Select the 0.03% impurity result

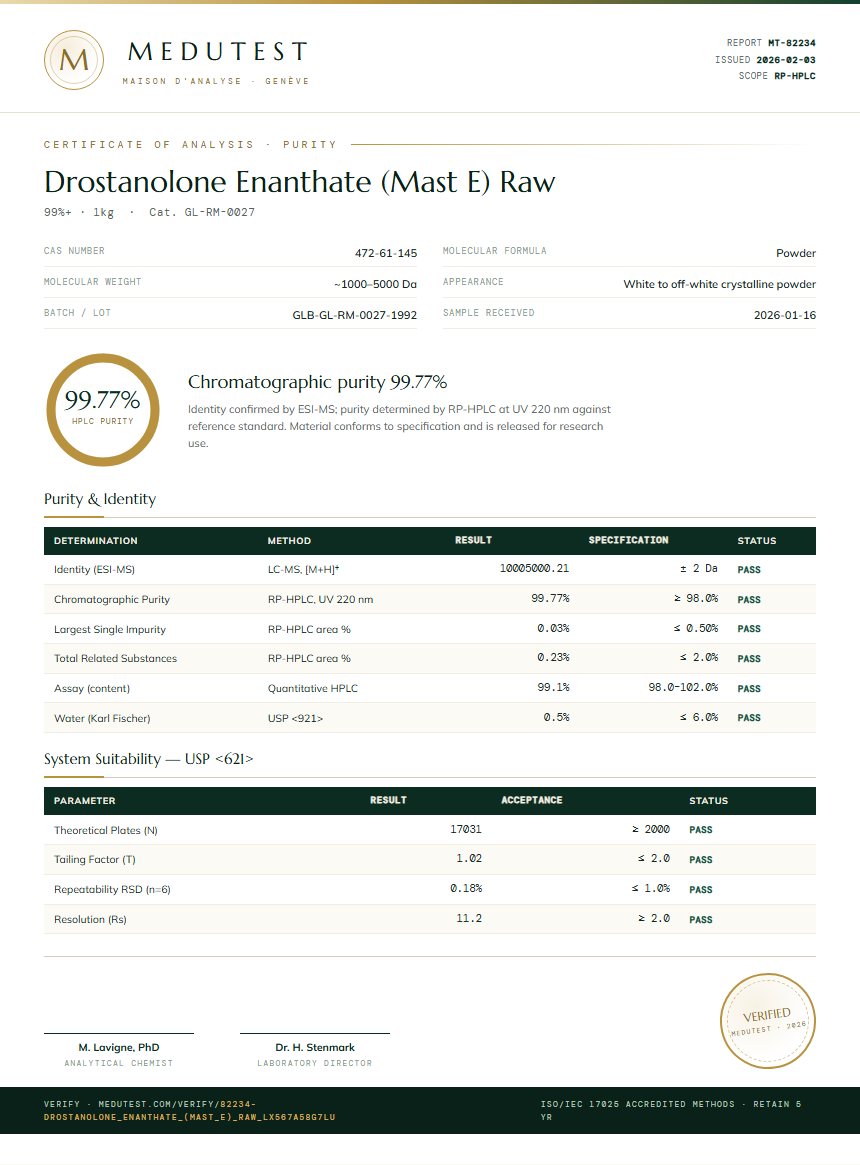pyautogui.click(x=553, y=629)
